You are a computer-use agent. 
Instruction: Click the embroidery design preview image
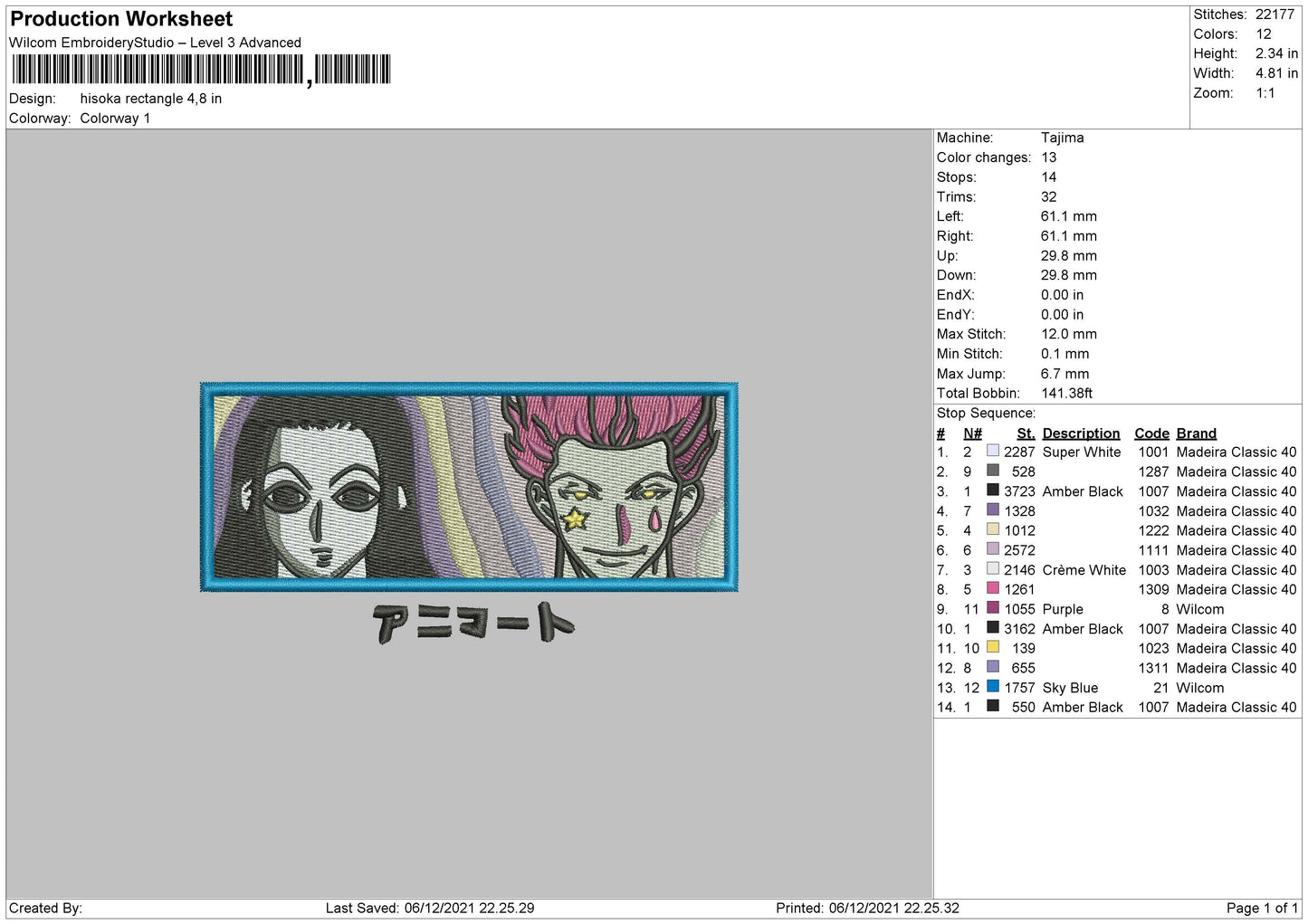pyautogui.click(x=469, y=487)
